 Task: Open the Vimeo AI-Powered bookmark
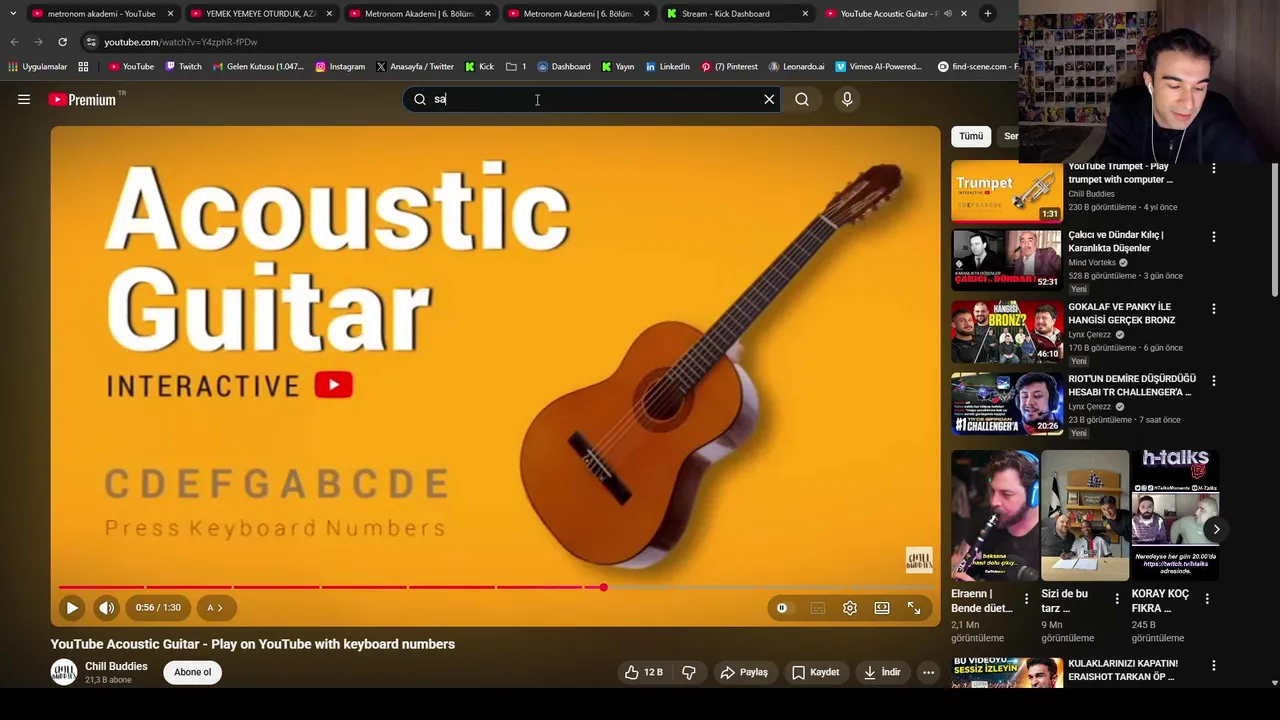878,67
